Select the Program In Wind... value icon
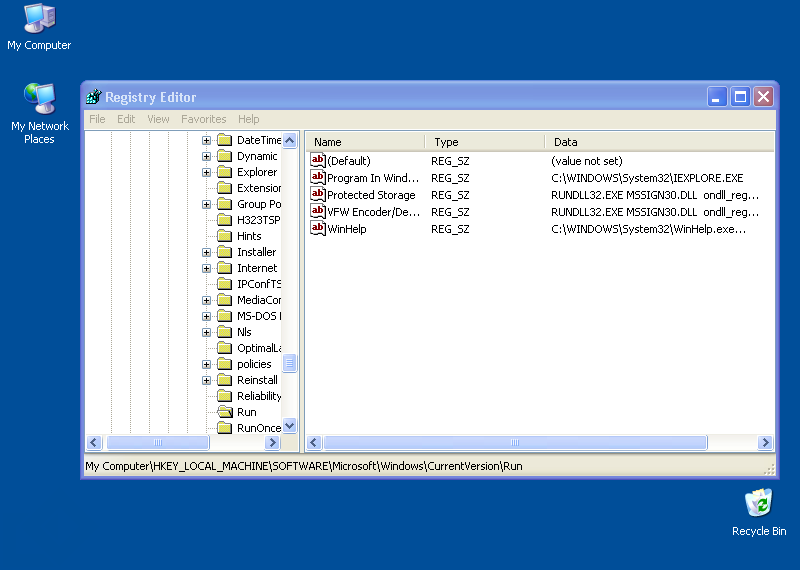Image resolution: width=800 pixels, height=570 pixels. (x=318, y=178)
